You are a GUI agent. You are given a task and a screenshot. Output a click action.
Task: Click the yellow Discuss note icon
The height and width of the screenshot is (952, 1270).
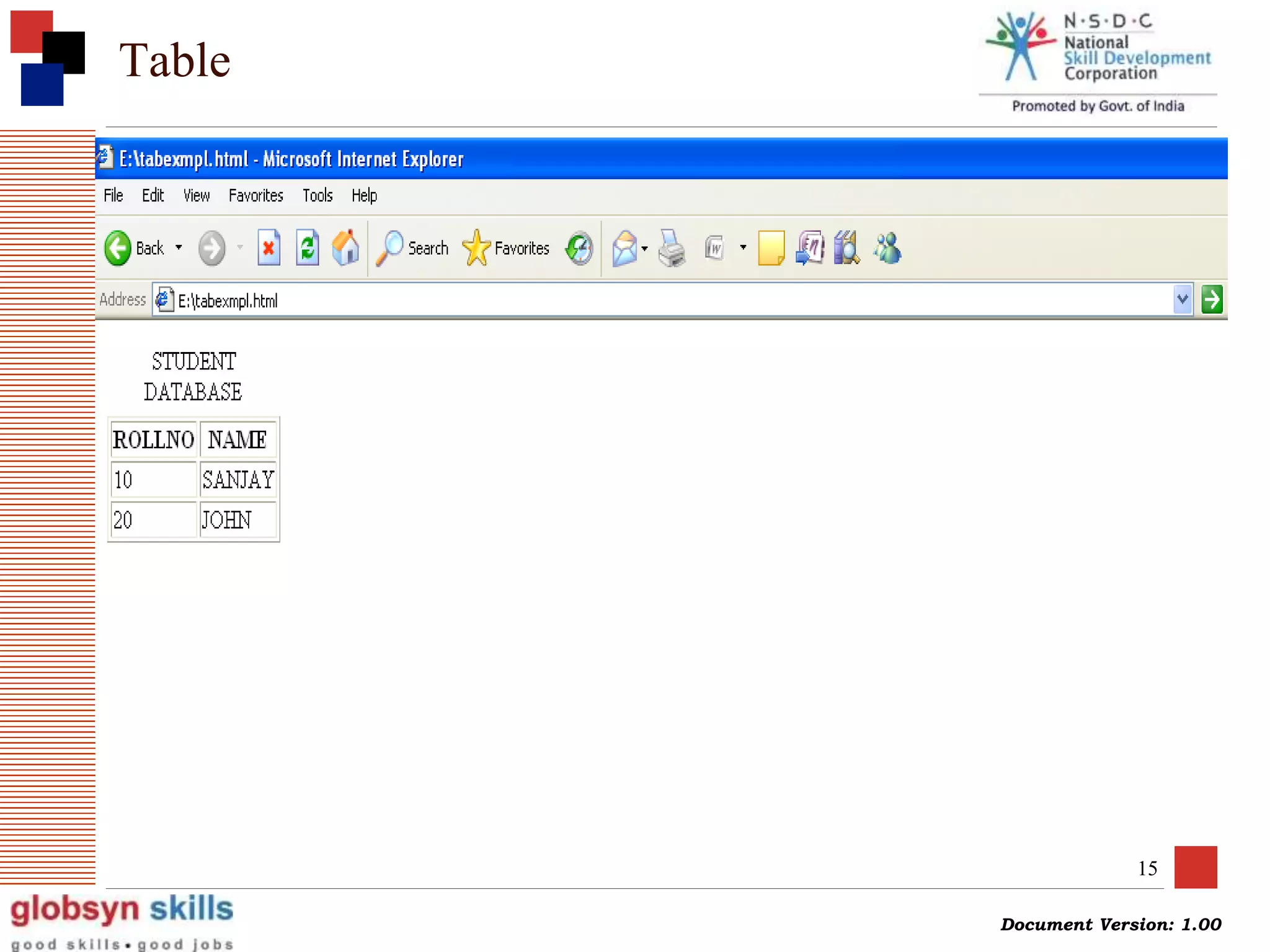pos(771,248)
